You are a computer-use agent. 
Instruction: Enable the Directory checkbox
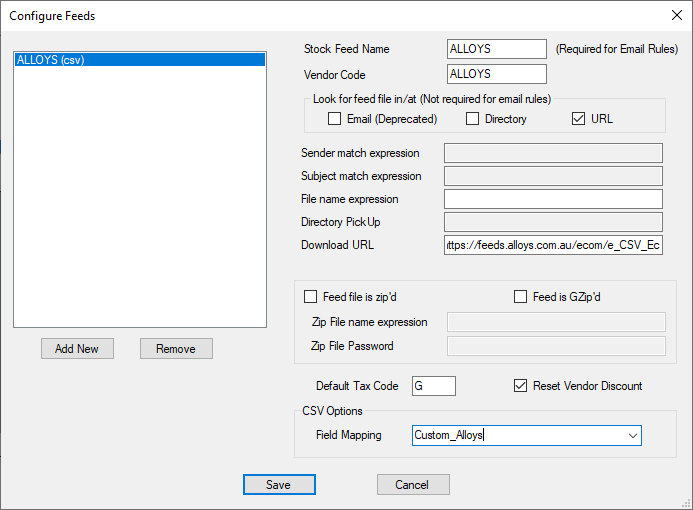coord(473,119)
